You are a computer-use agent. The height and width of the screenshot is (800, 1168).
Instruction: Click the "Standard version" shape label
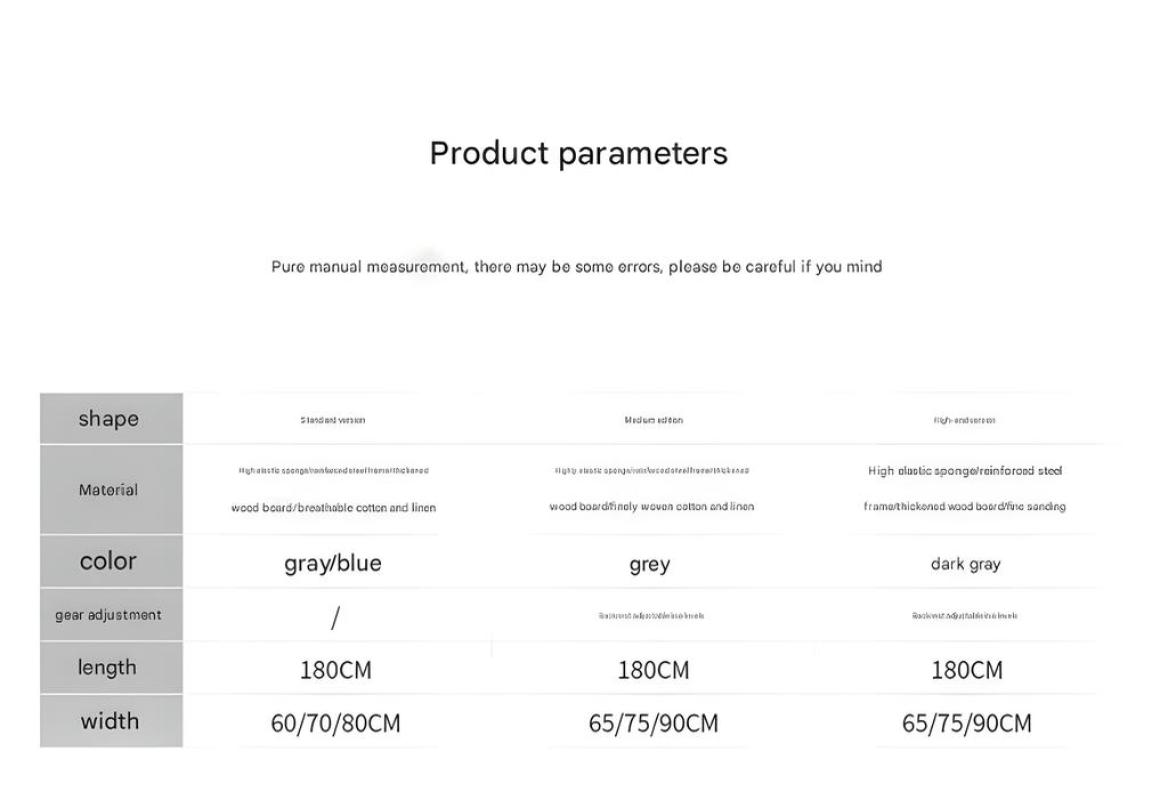pos(333,420)
